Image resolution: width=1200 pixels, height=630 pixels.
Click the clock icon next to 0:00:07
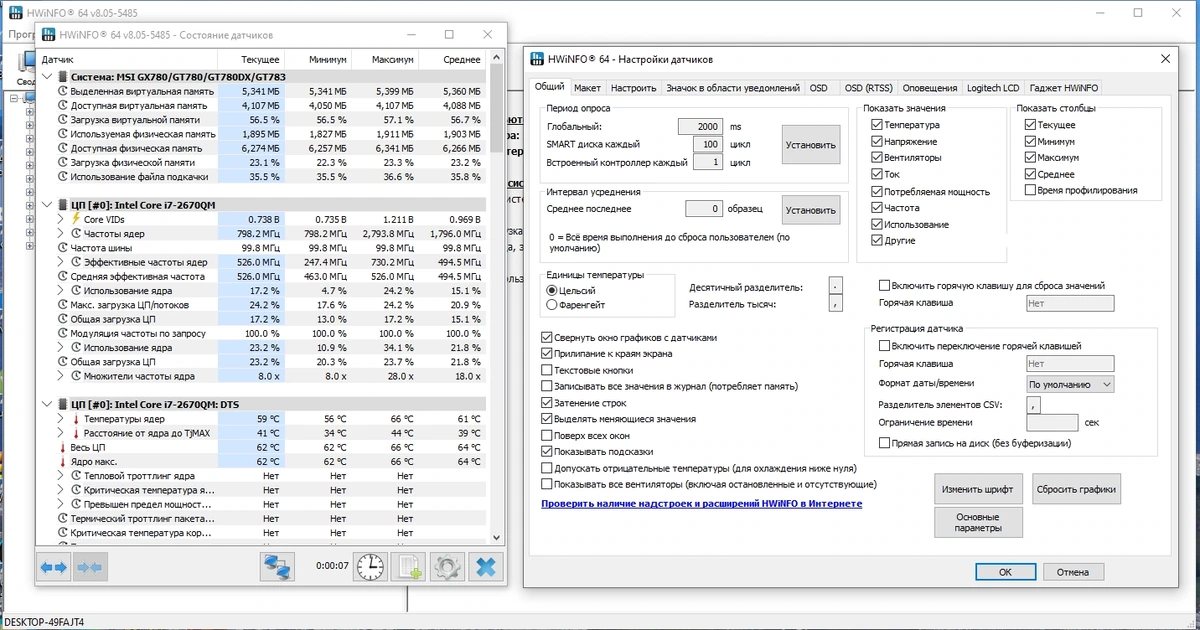coord(370,567)
